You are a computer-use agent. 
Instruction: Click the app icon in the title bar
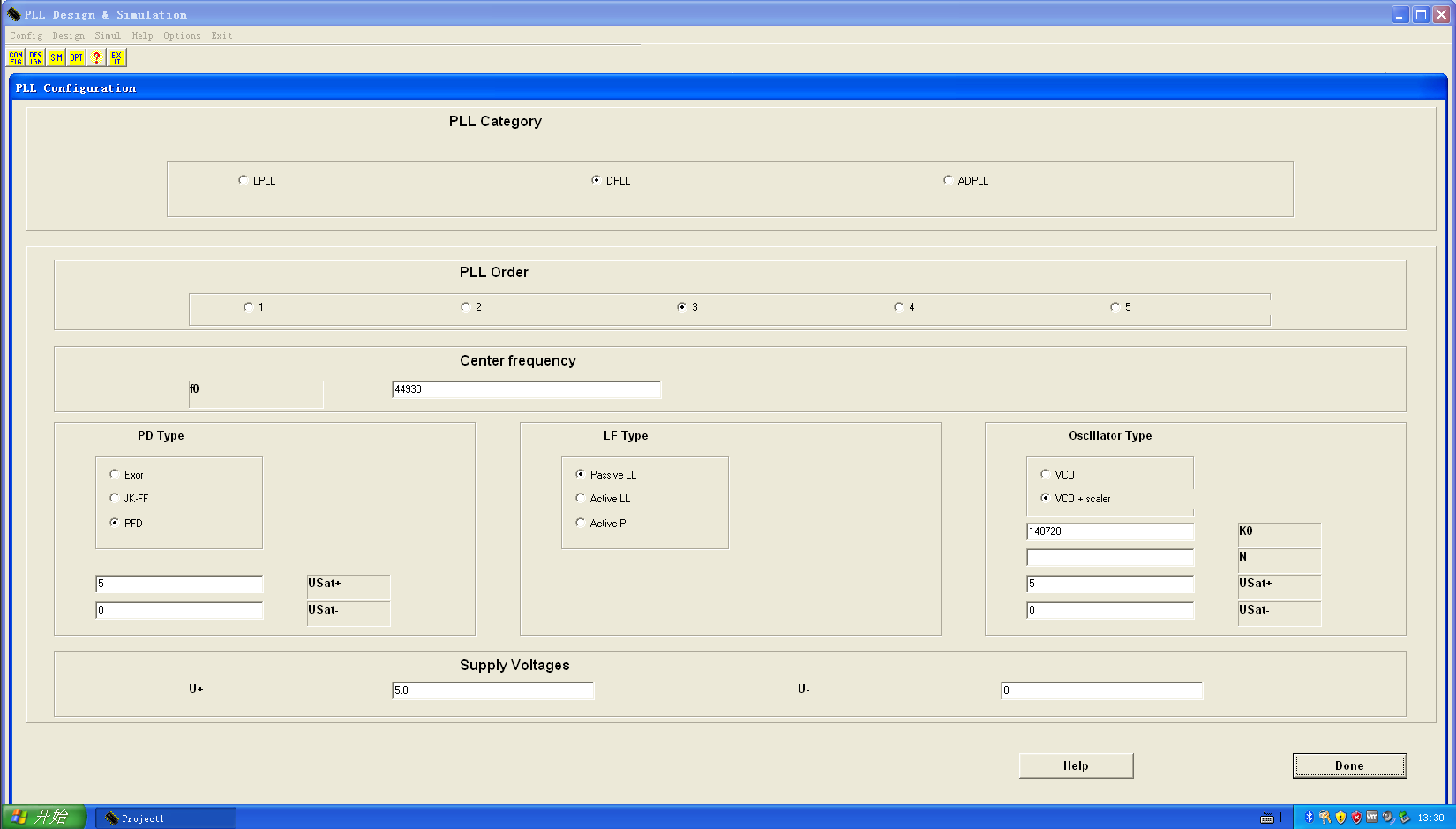pos(14,14)
